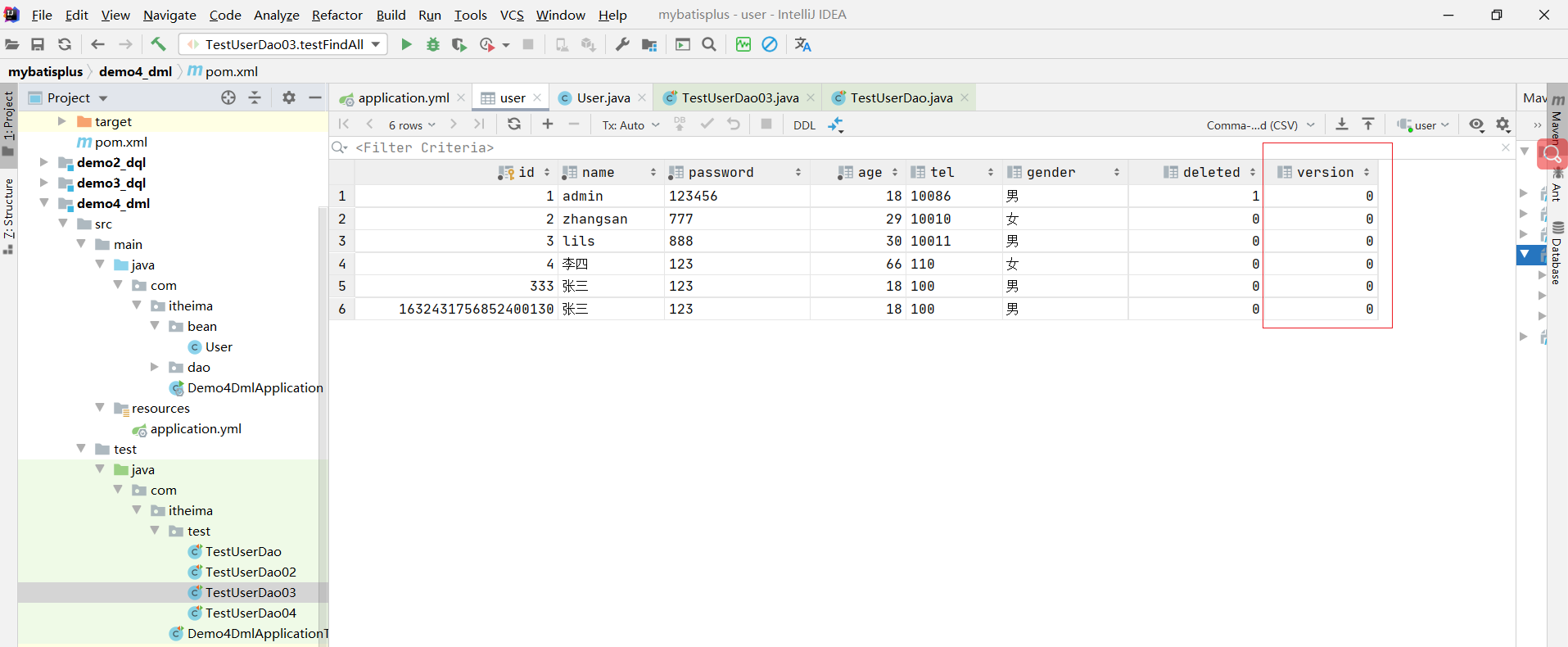
Task: Switch to the TestUserDao.java tab
Action: click(901, 97)
